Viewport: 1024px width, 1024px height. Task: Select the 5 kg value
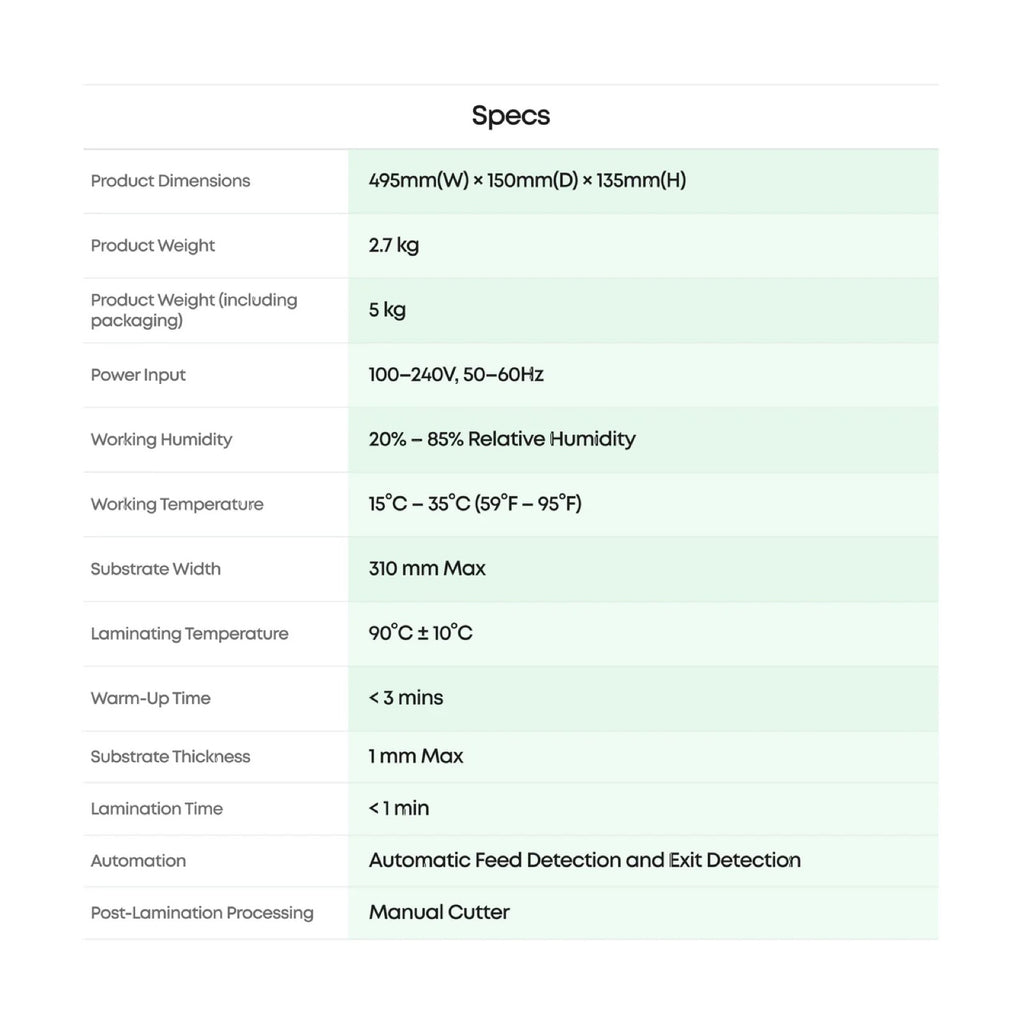(x=387, y=310)
